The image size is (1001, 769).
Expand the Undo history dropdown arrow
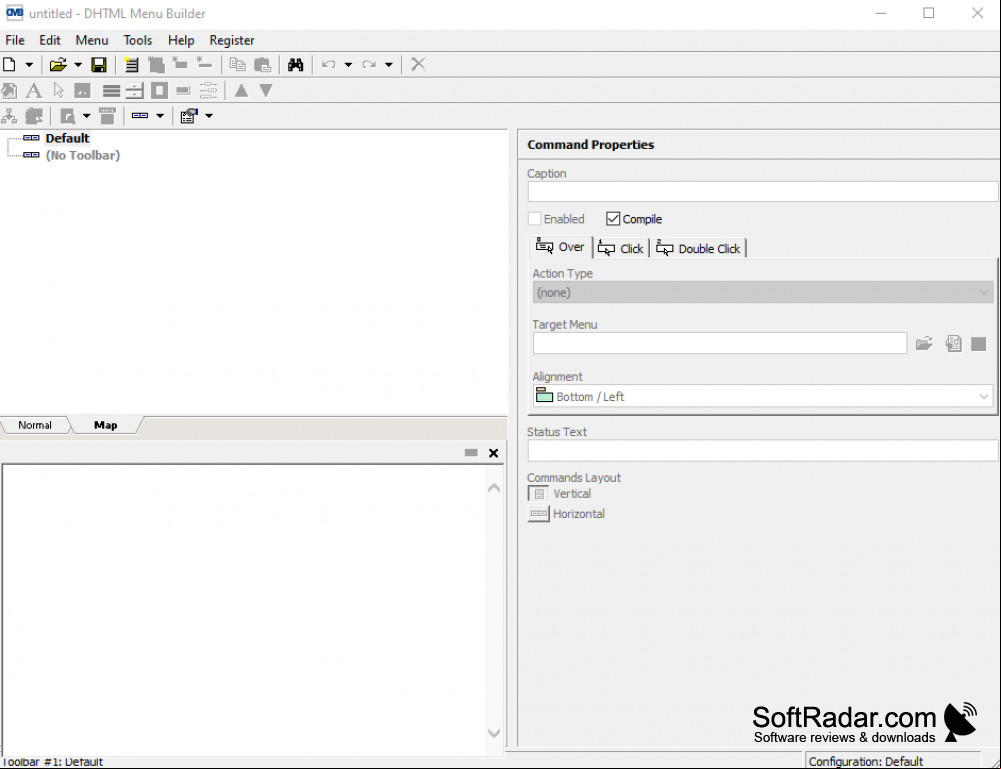(x=348, y=64)
